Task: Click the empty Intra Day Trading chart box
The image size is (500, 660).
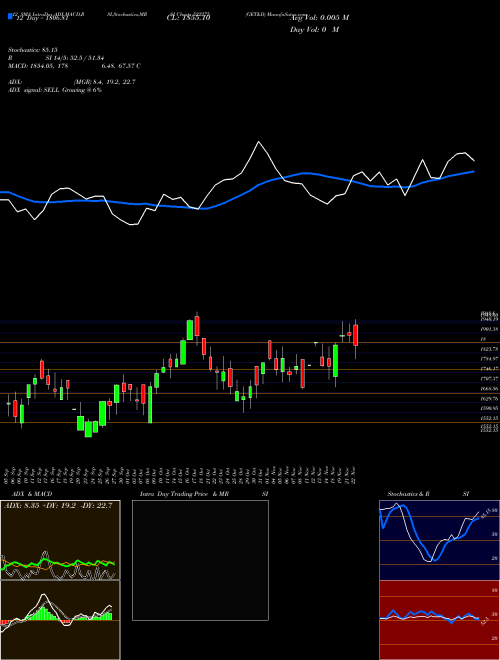Action: 200,560
